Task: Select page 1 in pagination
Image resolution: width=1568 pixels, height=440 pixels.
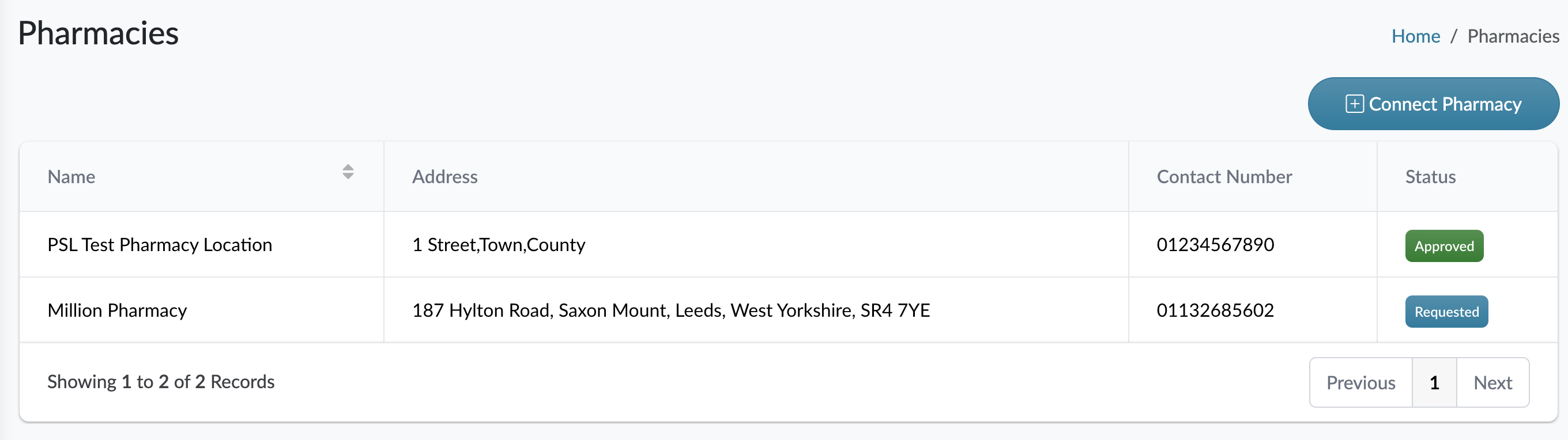Action: click(x=1434, y=382)
